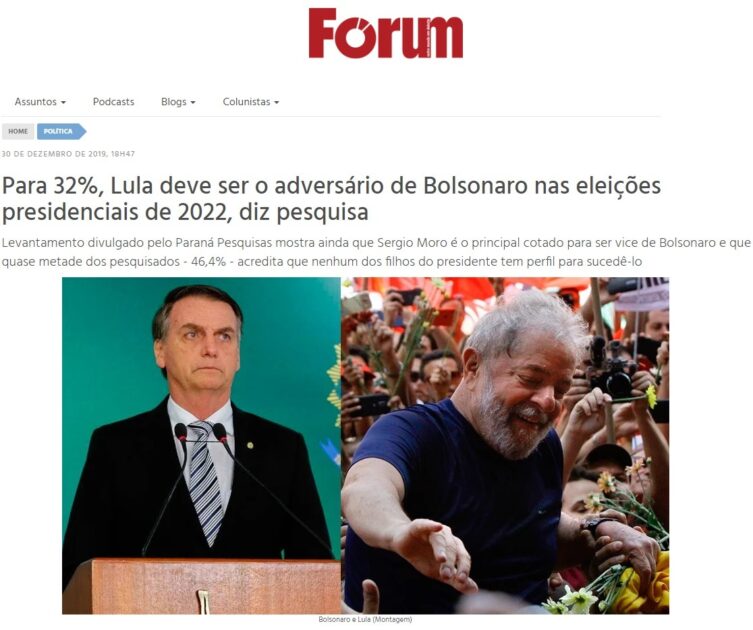This screenshot has width=753, height=630.
Task: Expand the Colunistas dropdown menu
Action: 251,102
